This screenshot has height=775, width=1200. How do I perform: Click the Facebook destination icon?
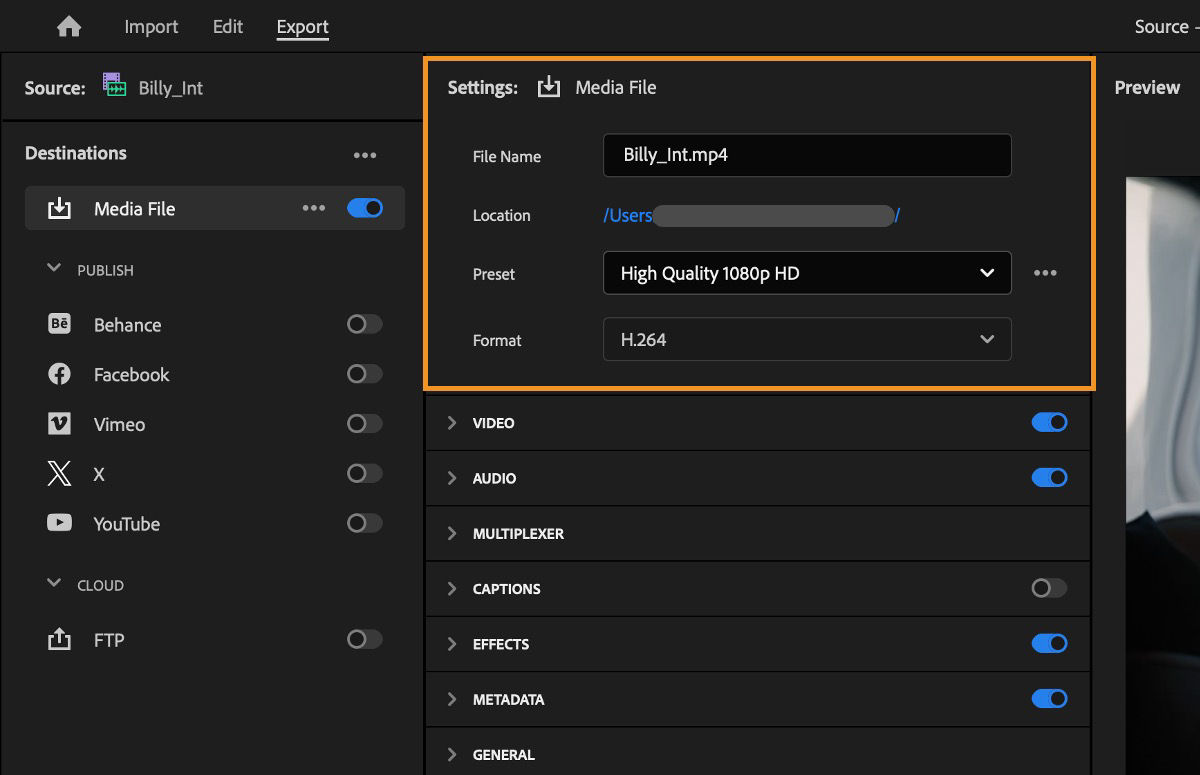coord(60,374)
